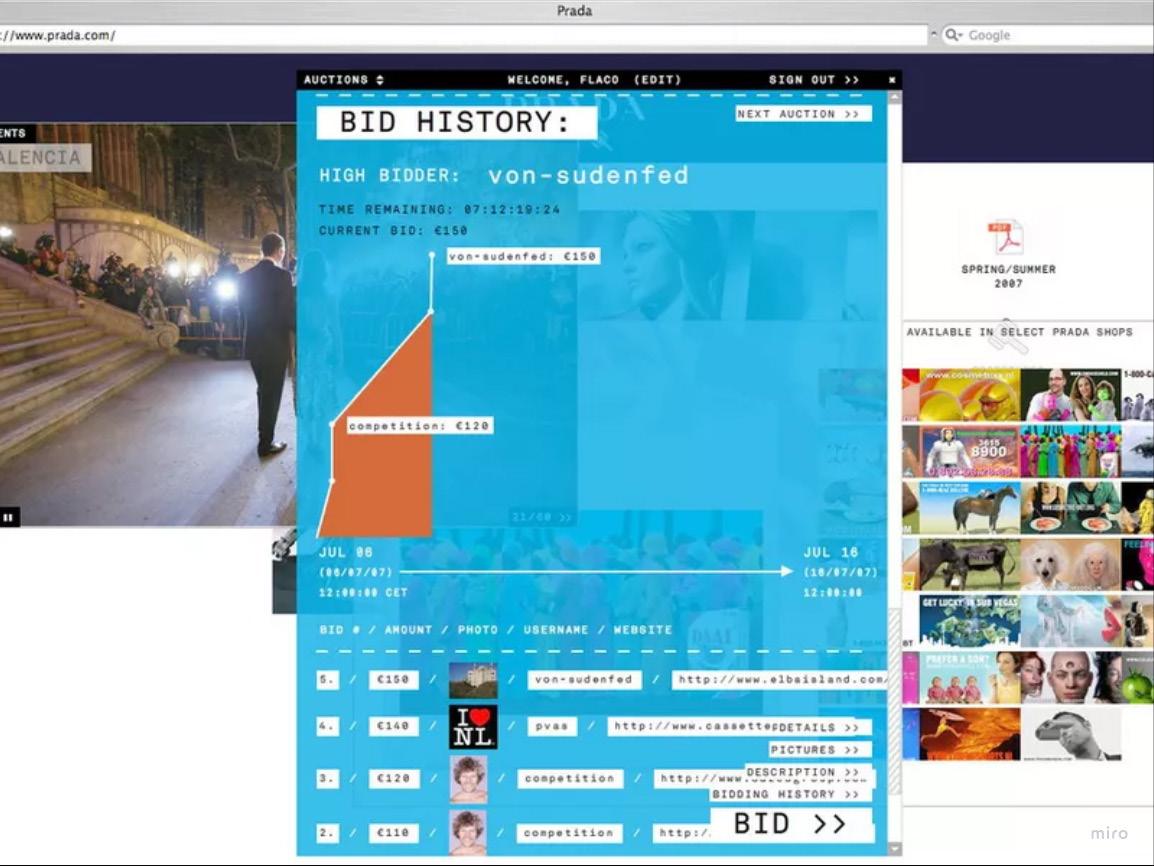Viewport: 1154px width, 866px height.
Task: Click the BID >> button
Action: pos(791,824)
